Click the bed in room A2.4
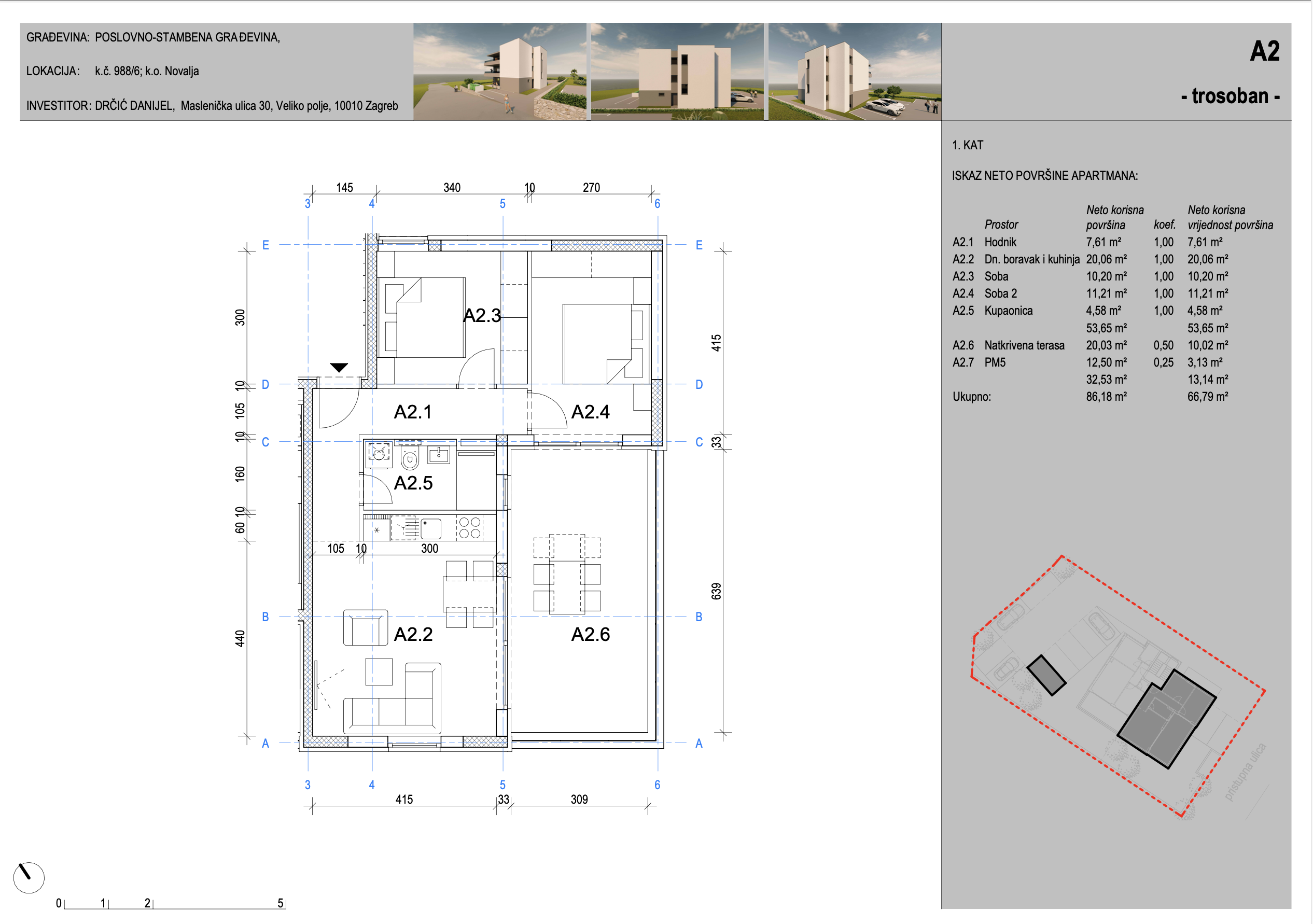The height and width of the screenshot is (924, 1313). [607, 344]
